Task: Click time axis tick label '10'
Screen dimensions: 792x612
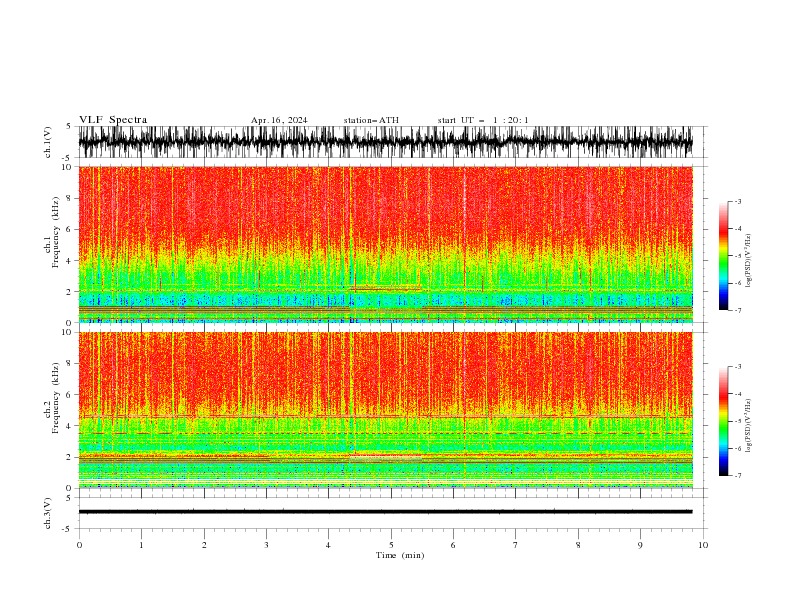Action: point(703,545)
